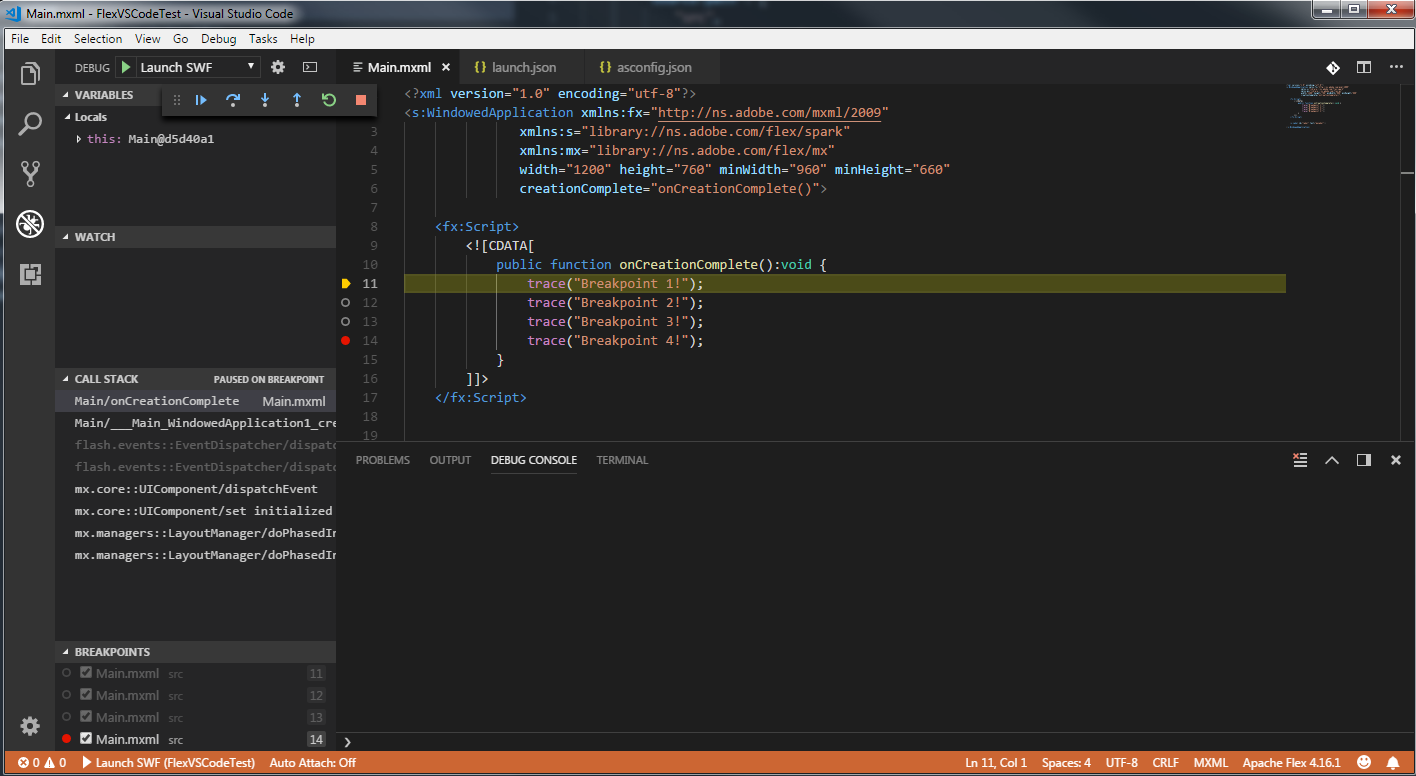
Task: Open the Extensions view in the sidebar
Action: pos(29,274)
